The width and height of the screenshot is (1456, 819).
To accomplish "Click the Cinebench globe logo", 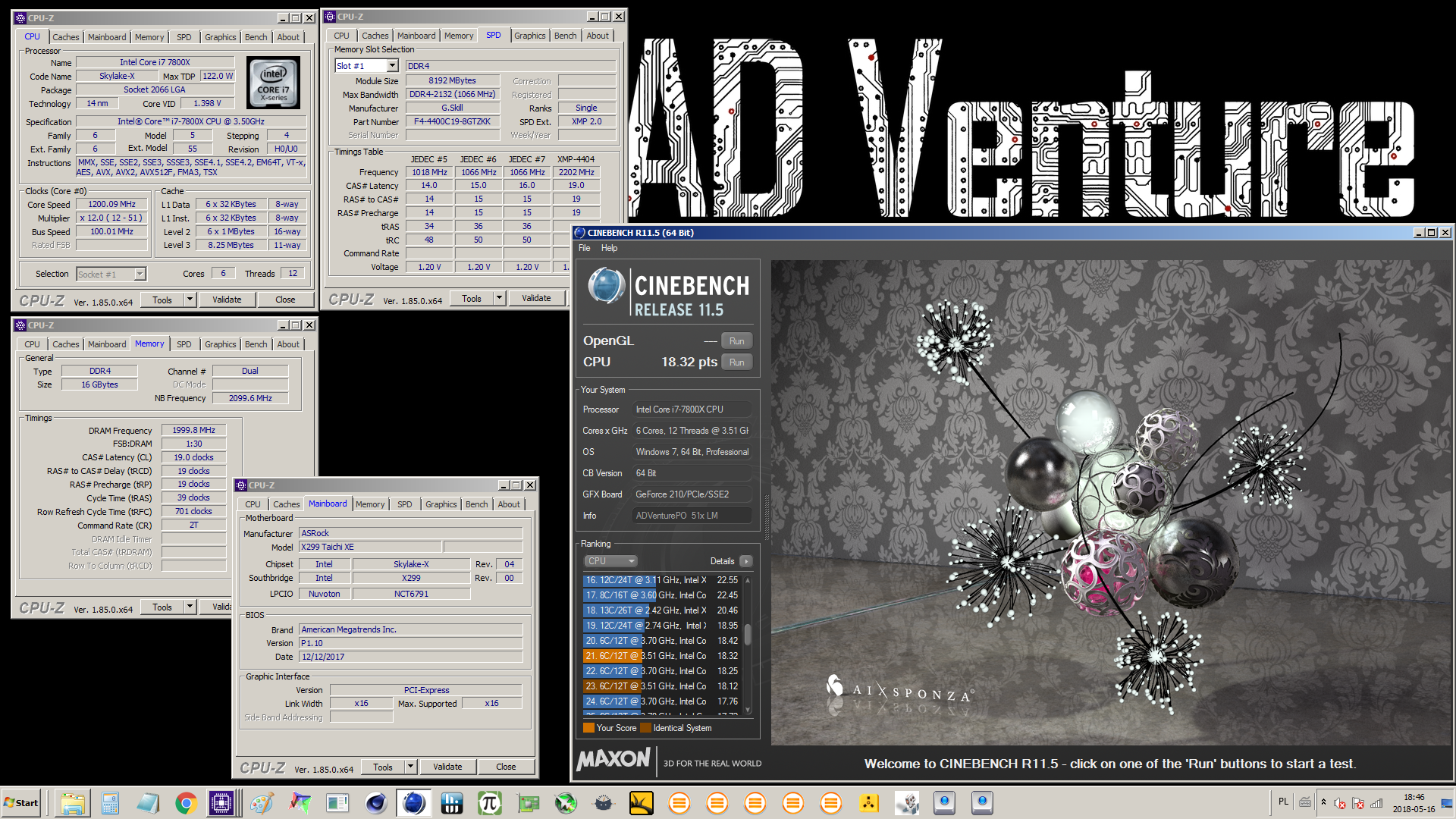I will (606, 287).
